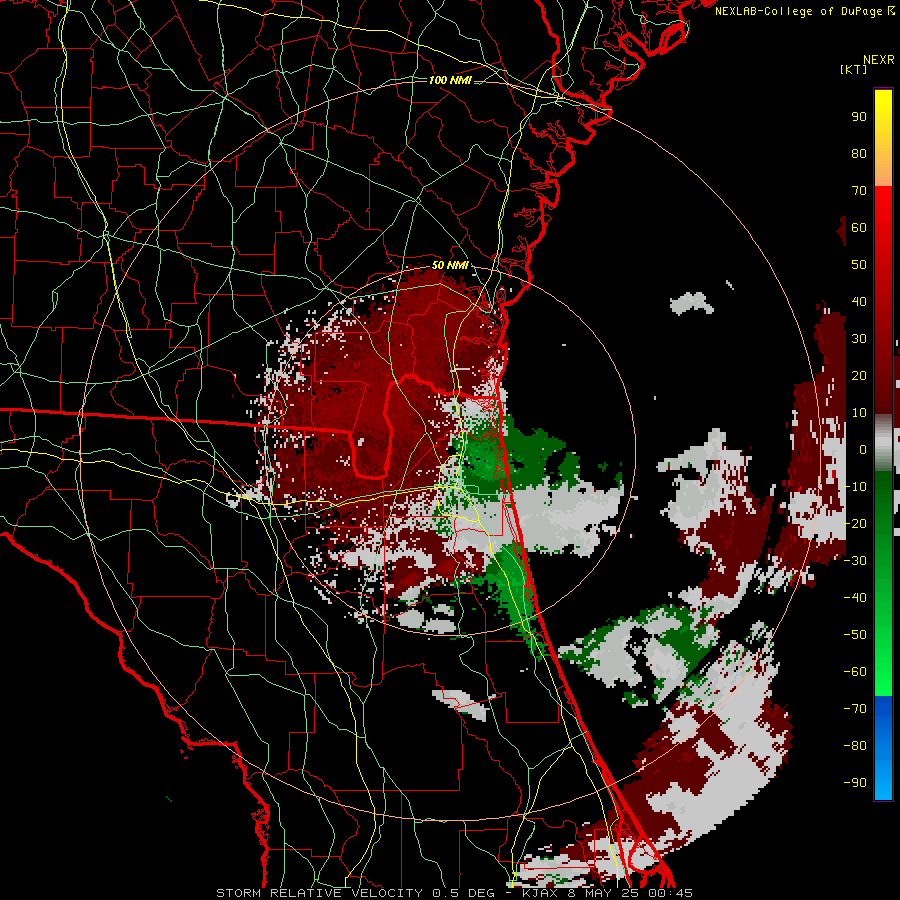Click the -80 value on the velocity scale
The image size is (900, 900).
[x=855, y=746]
